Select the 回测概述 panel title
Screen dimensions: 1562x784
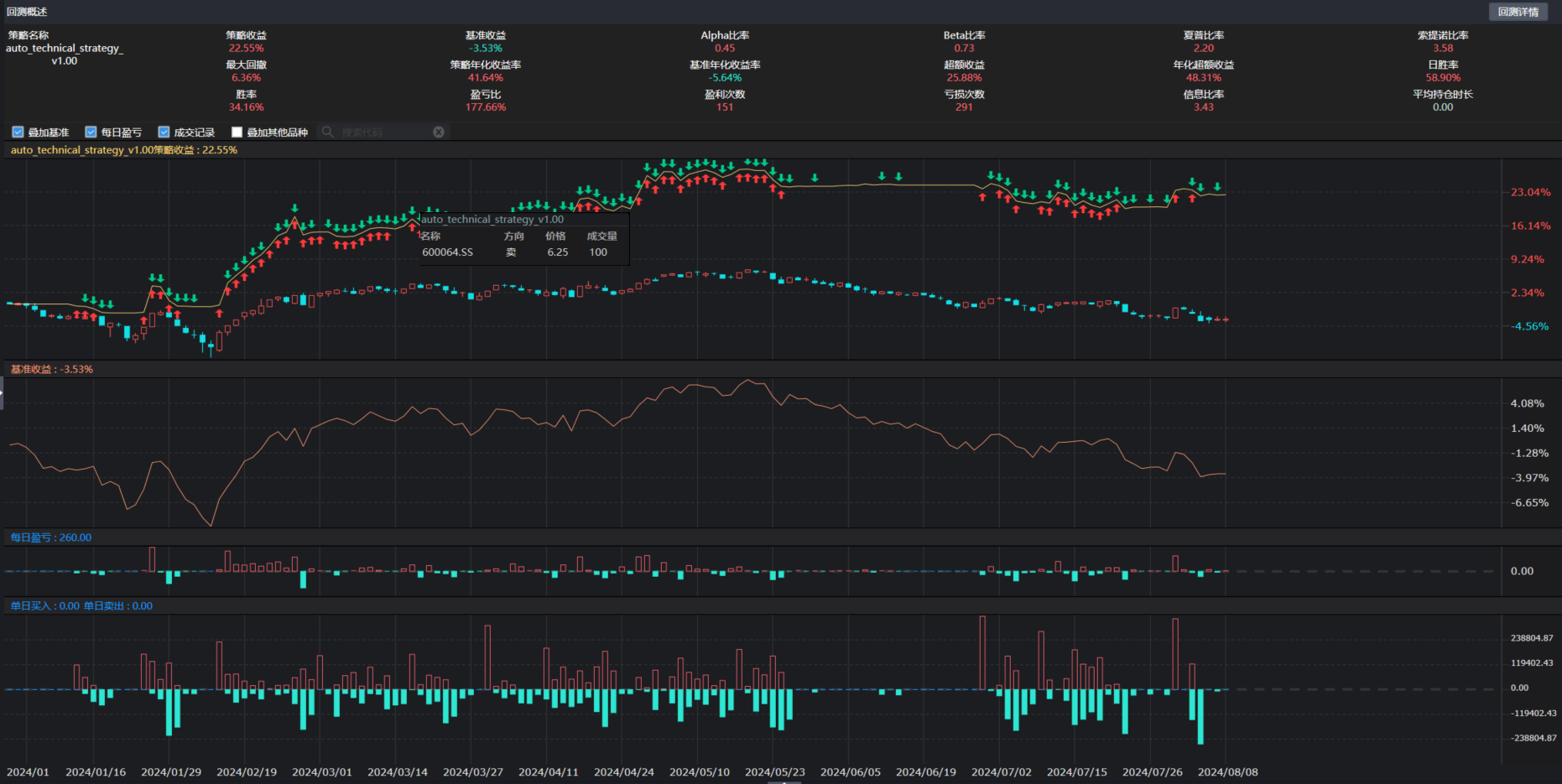pyautogui.click(x=27, y=12)
